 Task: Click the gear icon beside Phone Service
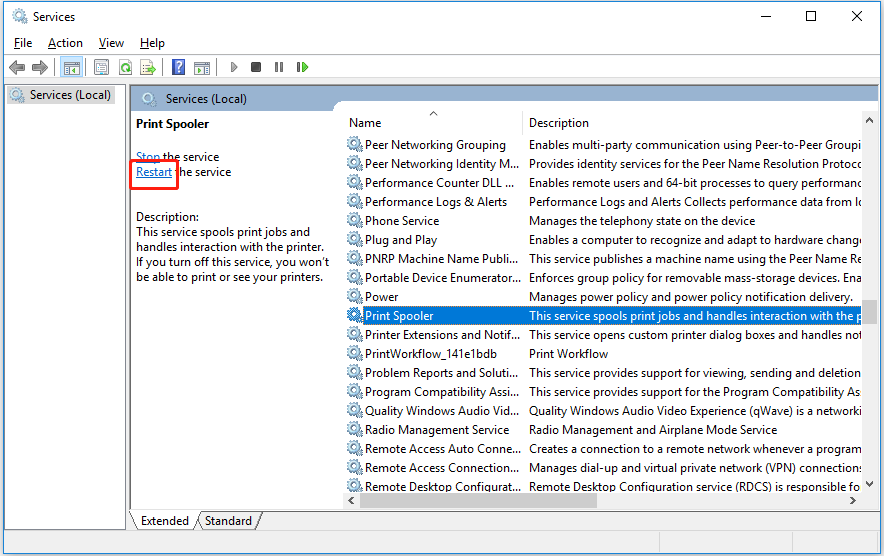tap(355, 220)
